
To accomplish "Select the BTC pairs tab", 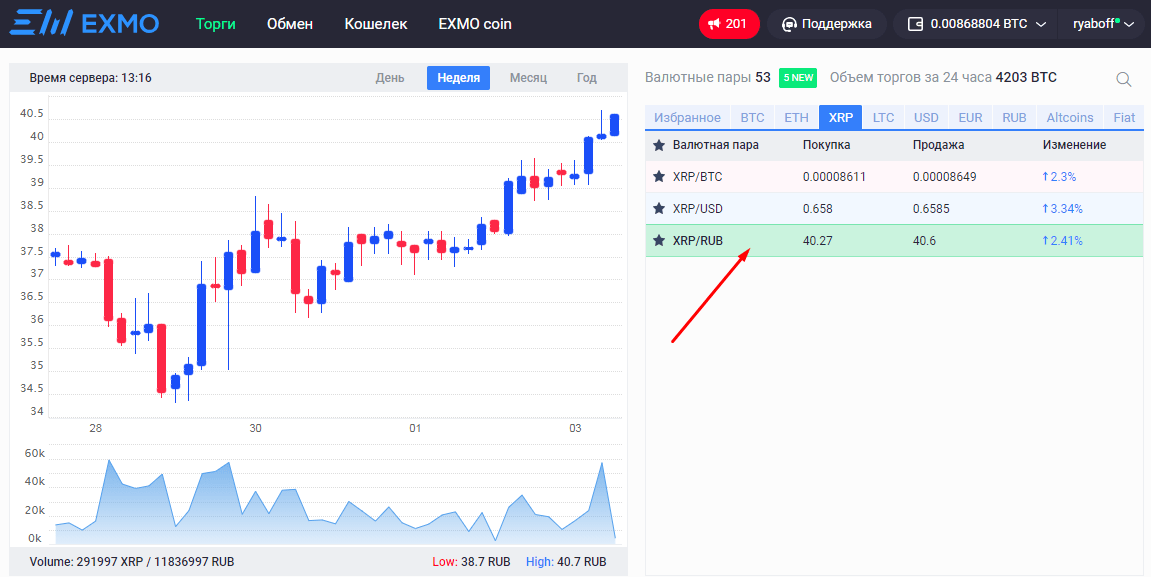I will coord(752,117).
